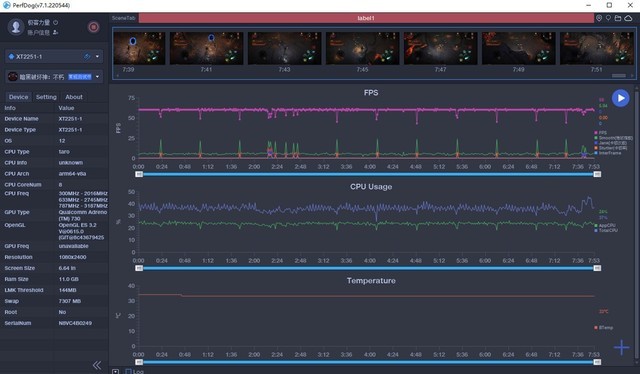Click the blue play button
Image resolution: width=640 pixels, height=374 pixels.
tap(620, 98)
